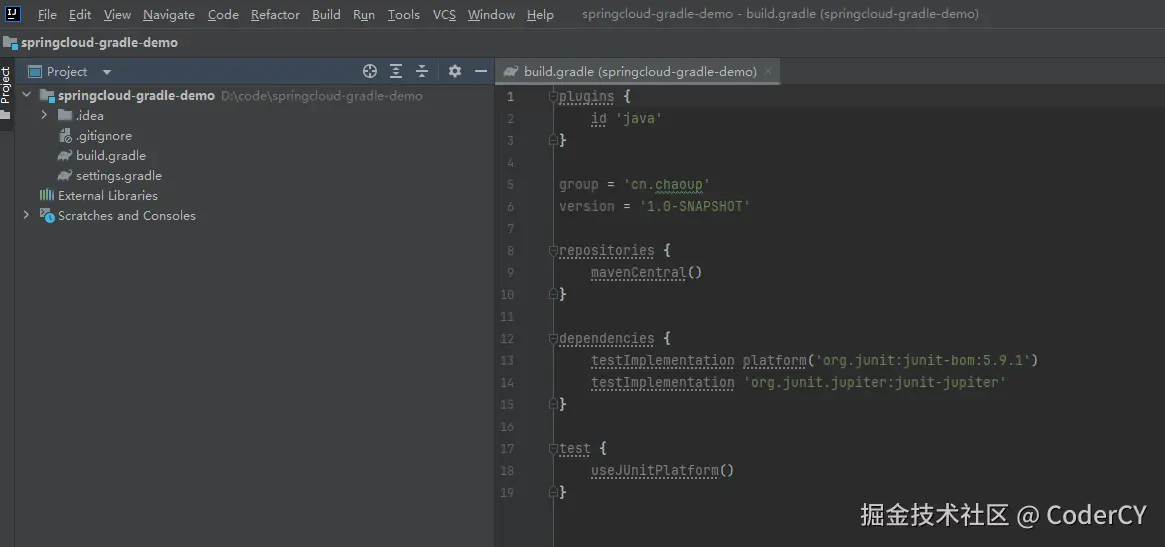The height and width of the screenshot is (547, 1165).
Task: Click 'org.junit.jupiter:junit-jupiter' dependency string
Action: pyautogui.click(x=874, y=382)
